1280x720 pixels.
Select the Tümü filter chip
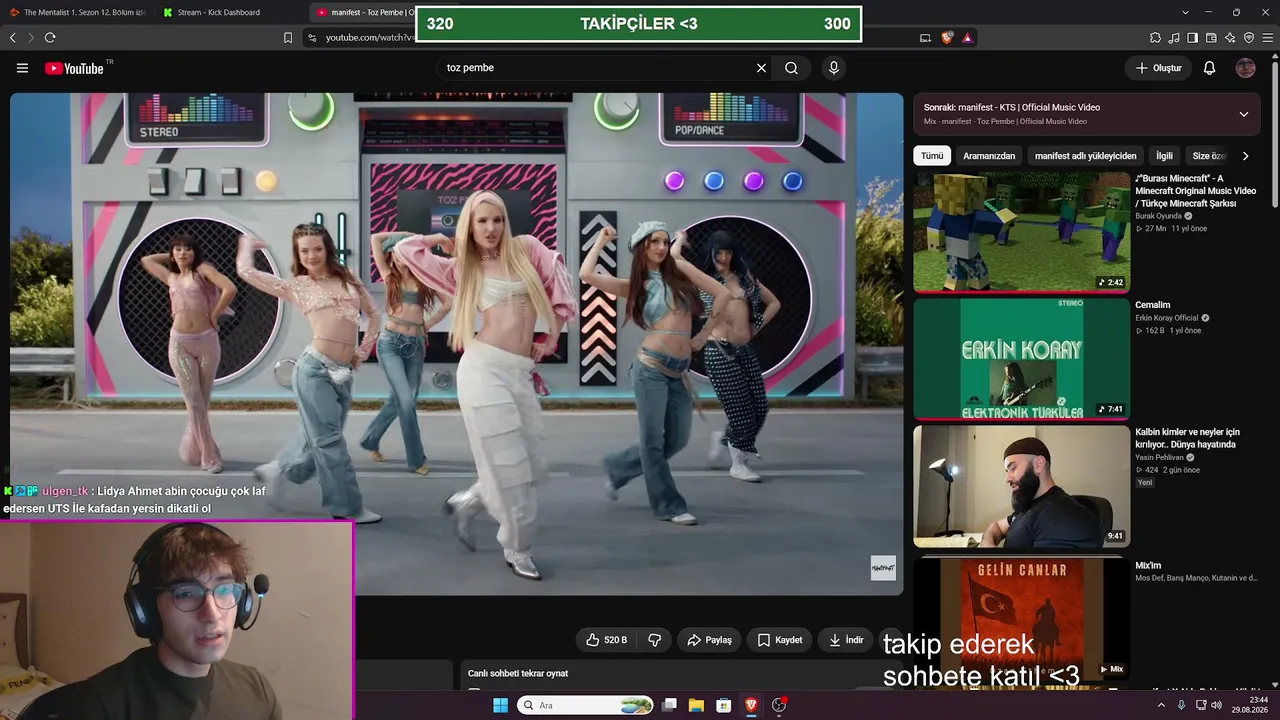pos(932,156)
